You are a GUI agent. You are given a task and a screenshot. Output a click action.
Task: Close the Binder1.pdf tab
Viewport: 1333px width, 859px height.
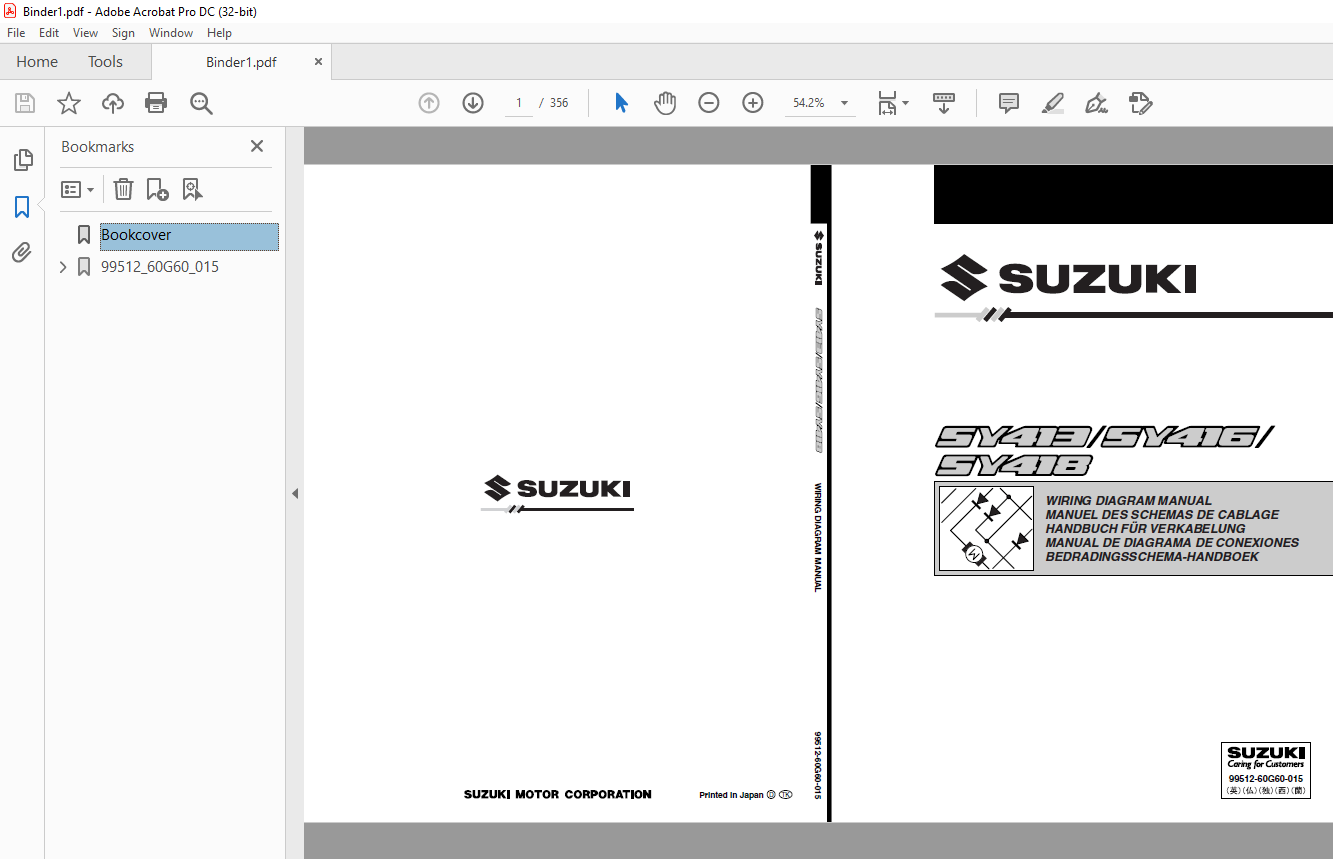pyautogui.click(x=319, y=62)
